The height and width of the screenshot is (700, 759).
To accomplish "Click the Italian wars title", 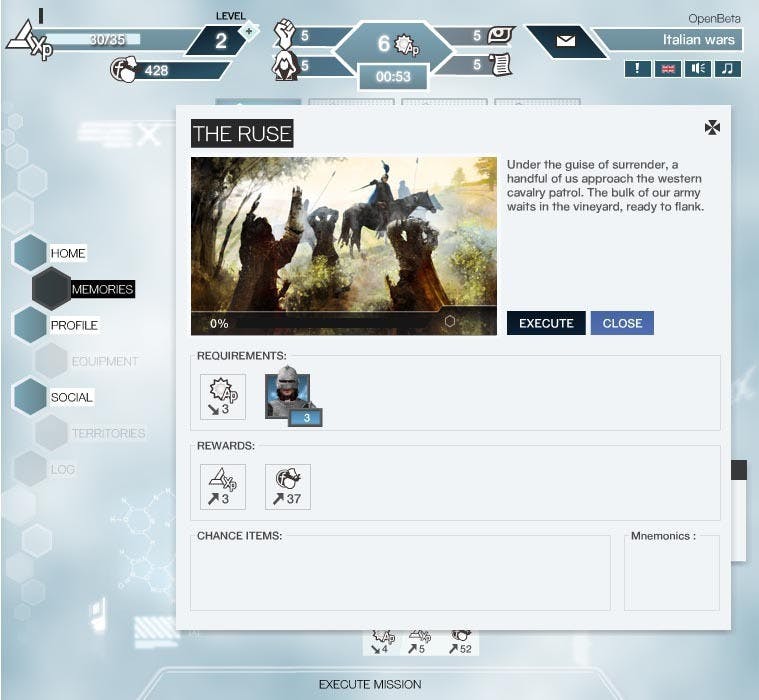I will (x=698, y=40).
